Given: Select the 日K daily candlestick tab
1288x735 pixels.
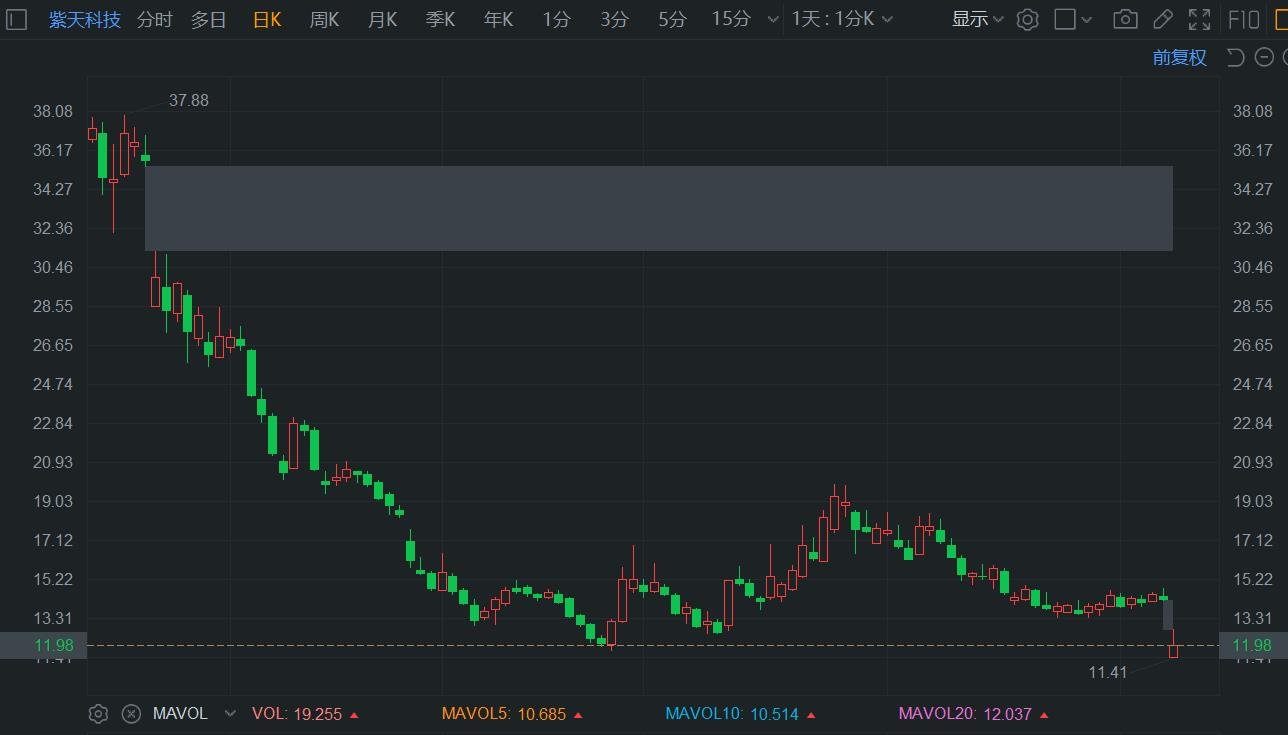Looking at the screenshot, I should [x=267, y=19].
